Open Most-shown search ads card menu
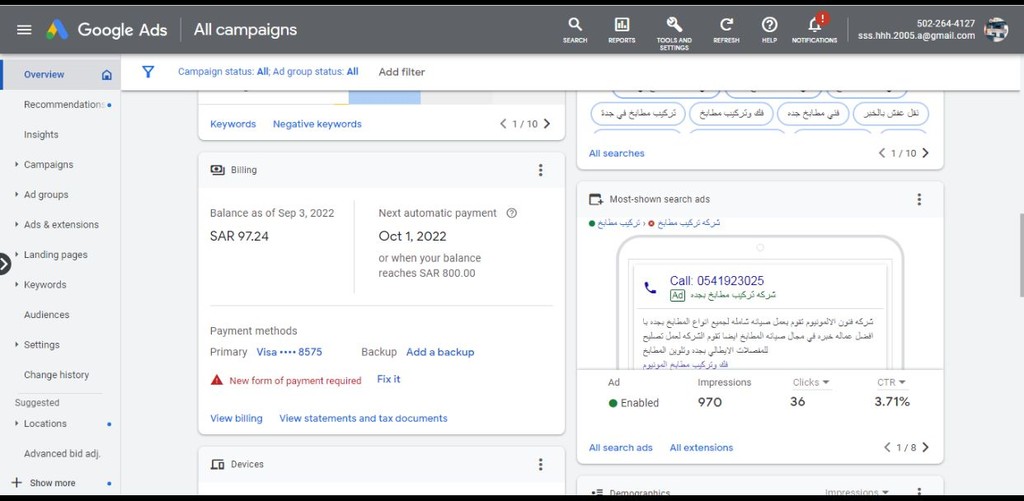1024x501 pixels. click(x=919, y=199)
